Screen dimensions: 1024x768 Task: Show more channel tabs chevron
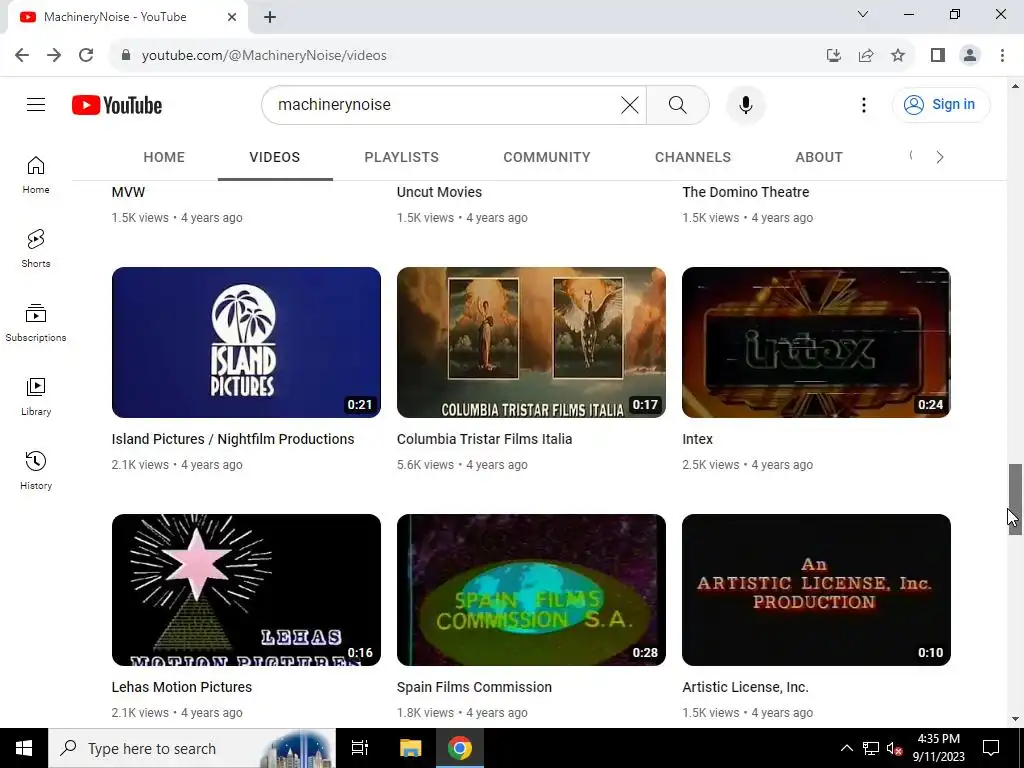pyautogui.click(x=939, y=157)
